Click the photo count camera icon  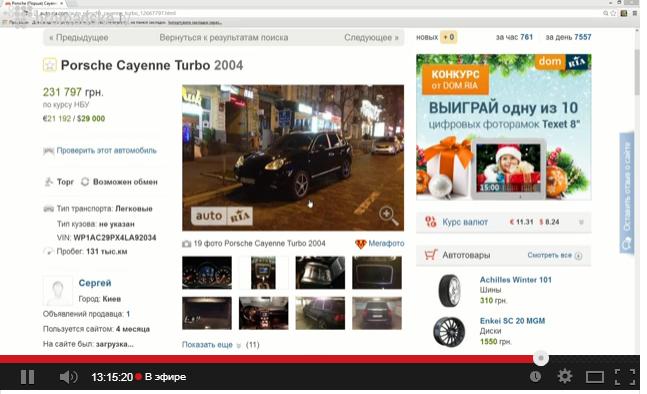pos(187,244)
